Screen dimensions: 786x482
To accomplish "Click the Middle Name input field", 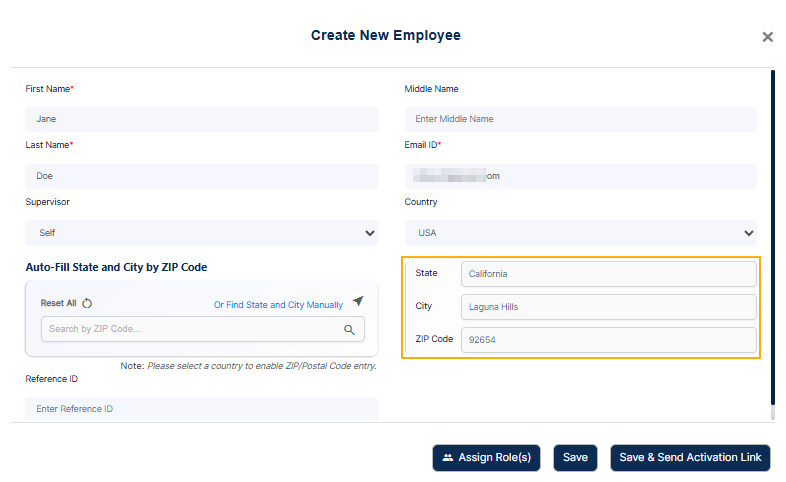I will coord(580,119).
